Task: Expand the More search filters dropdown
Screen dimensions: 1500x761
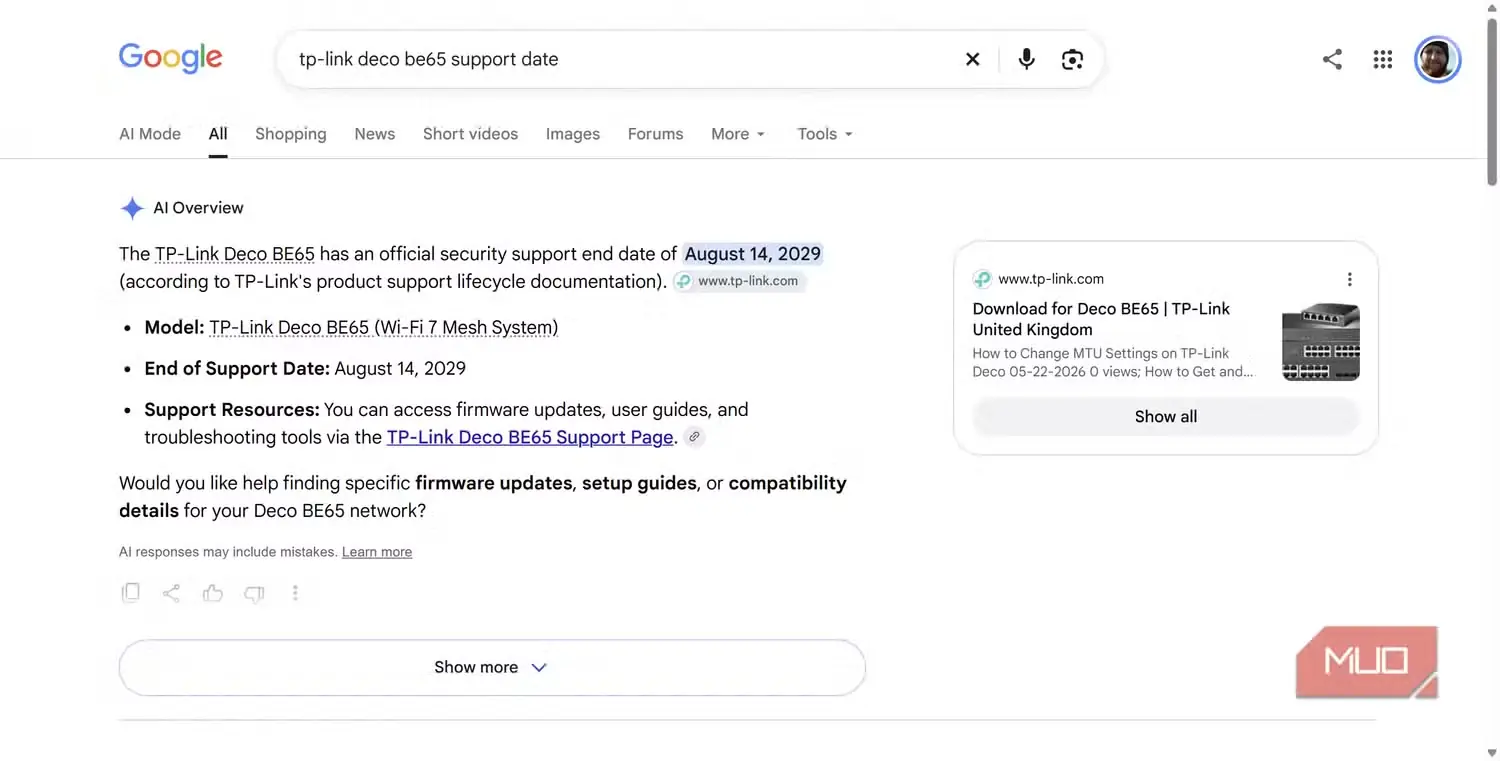Action: click(738, 134)
